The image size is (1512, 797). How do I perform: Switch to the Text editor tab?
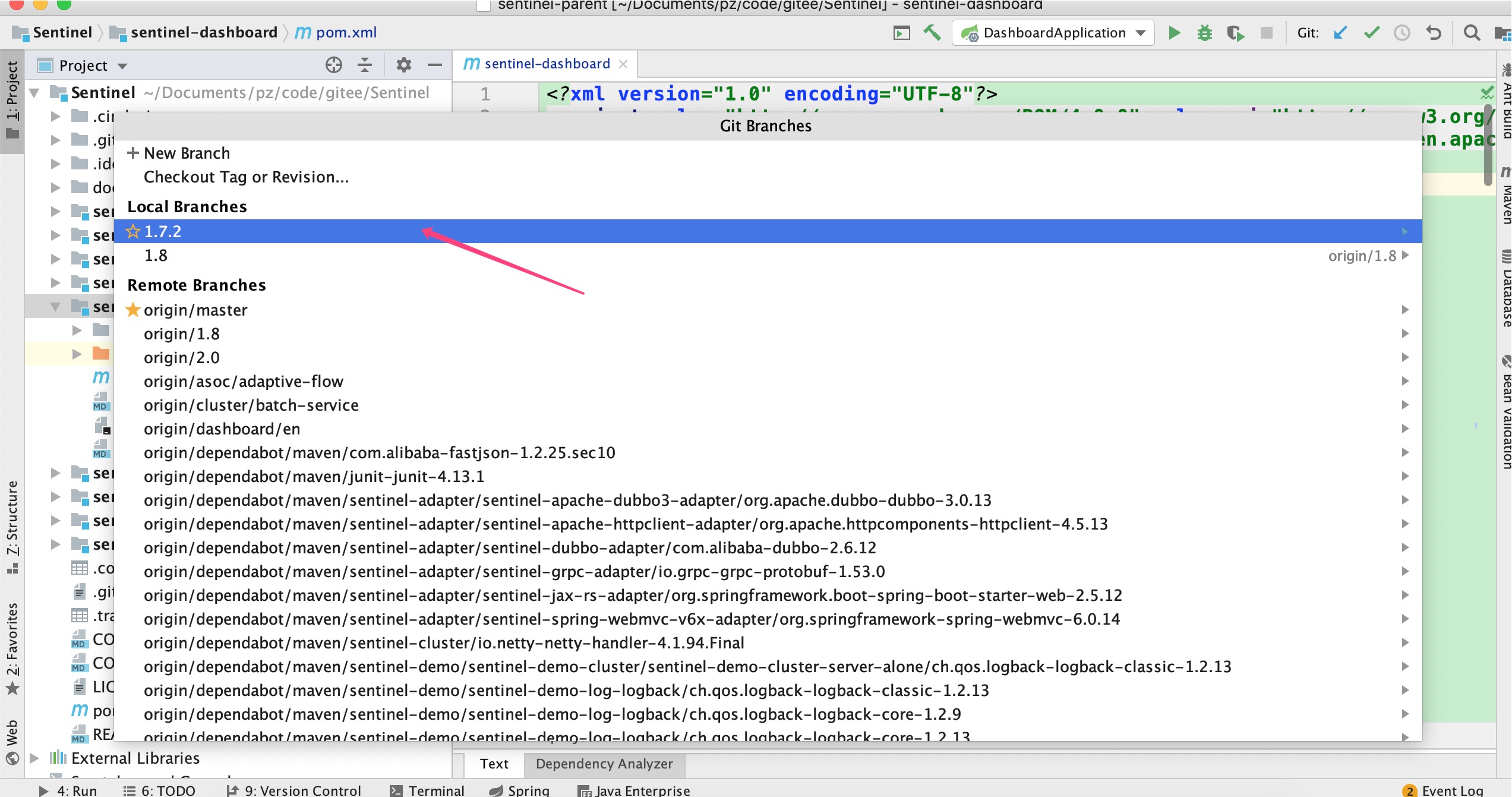494,764
